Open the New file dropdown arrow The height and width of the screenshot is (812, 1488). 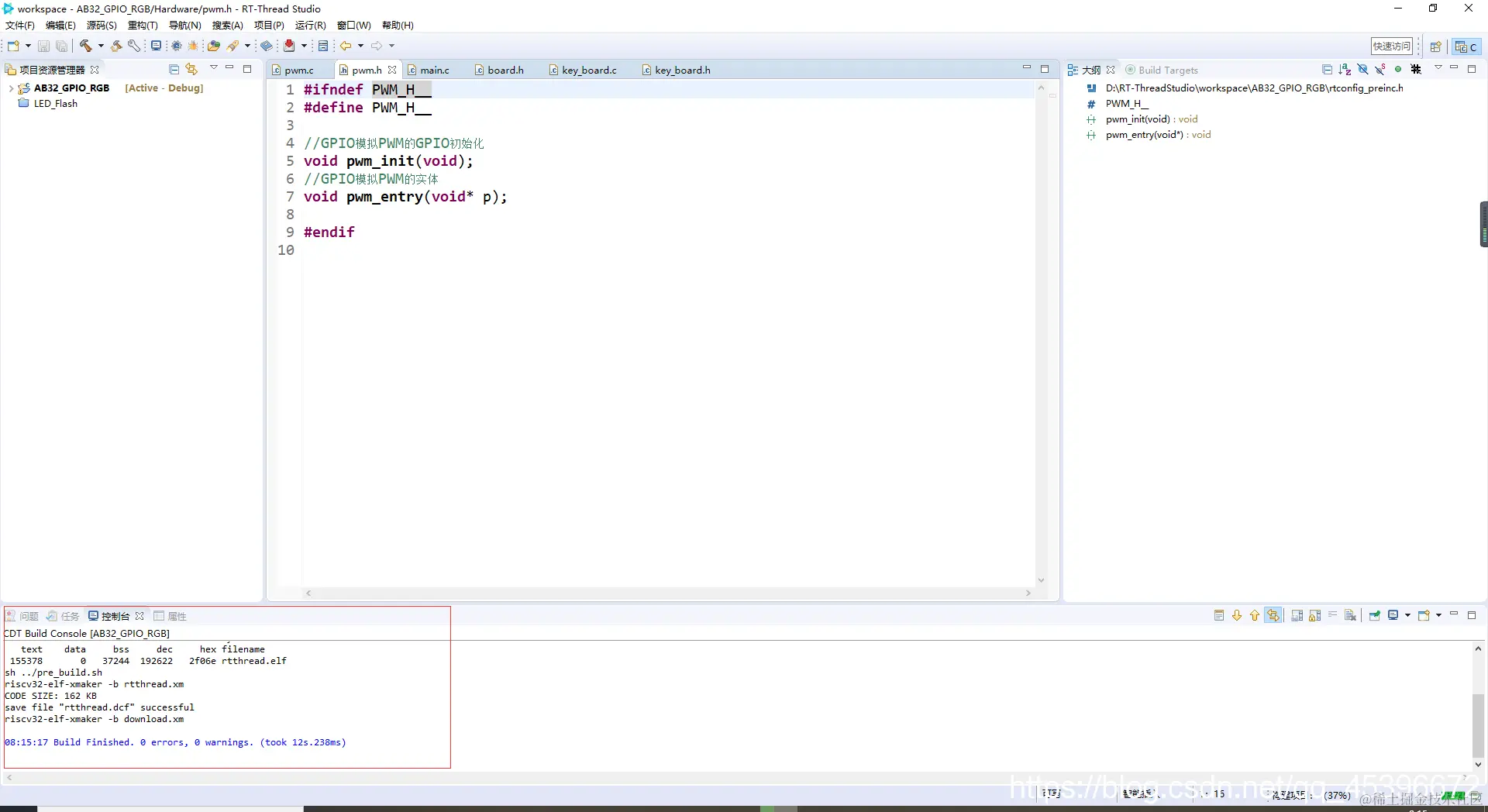point(28,46)
